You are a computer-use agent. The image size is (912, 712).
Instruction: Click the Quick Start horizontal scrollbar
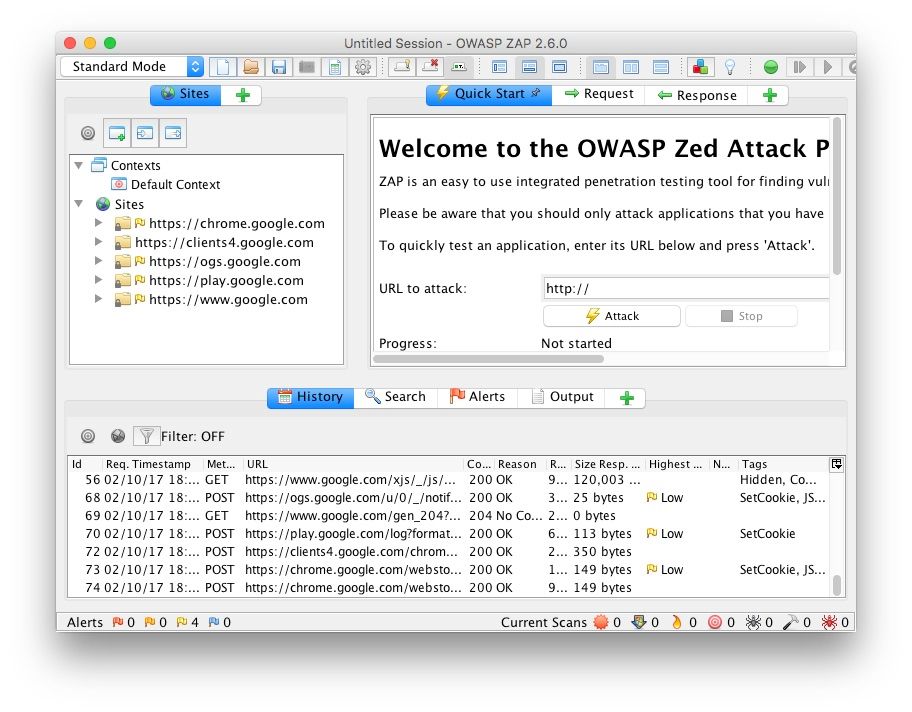coord(489,359)
